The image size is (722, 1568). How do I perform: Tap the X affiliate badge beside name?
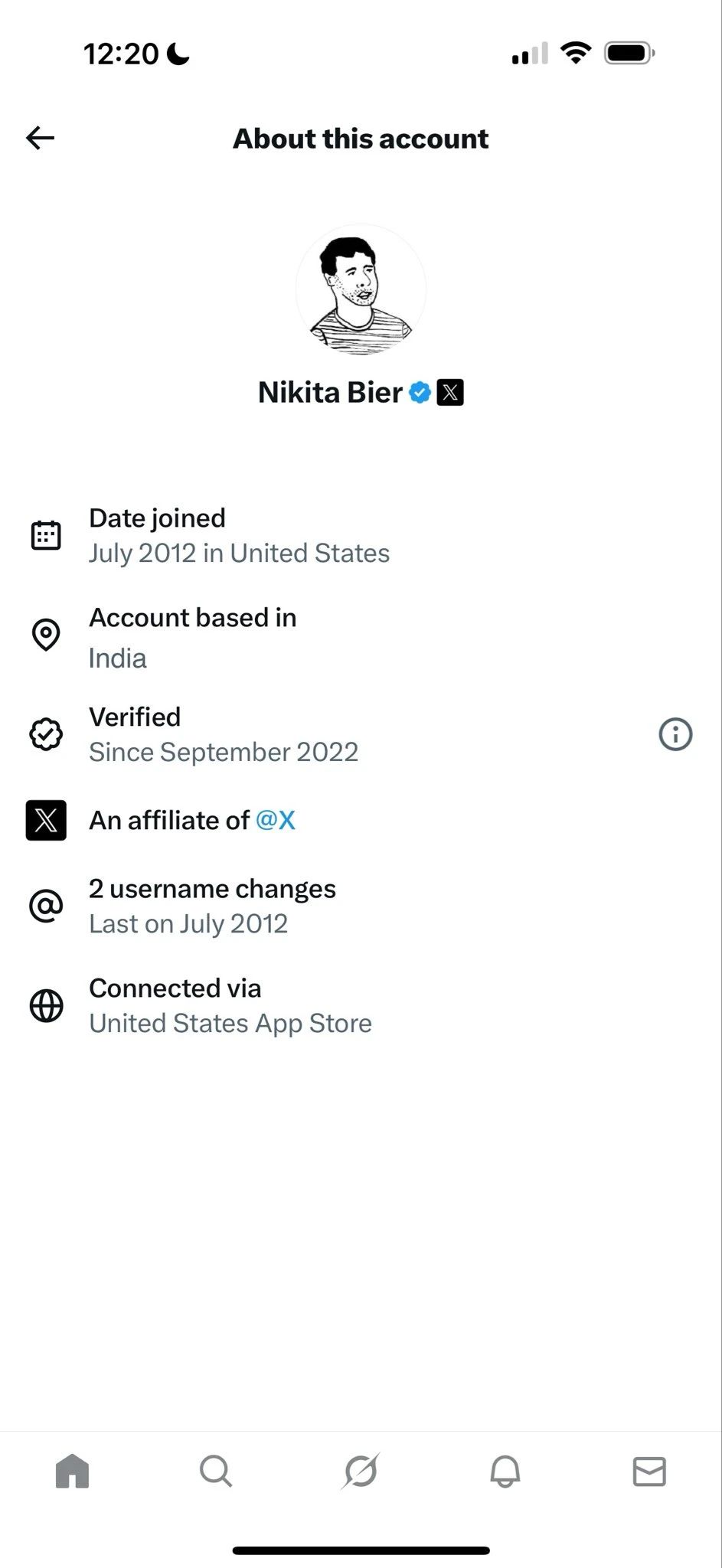(450, 393)
